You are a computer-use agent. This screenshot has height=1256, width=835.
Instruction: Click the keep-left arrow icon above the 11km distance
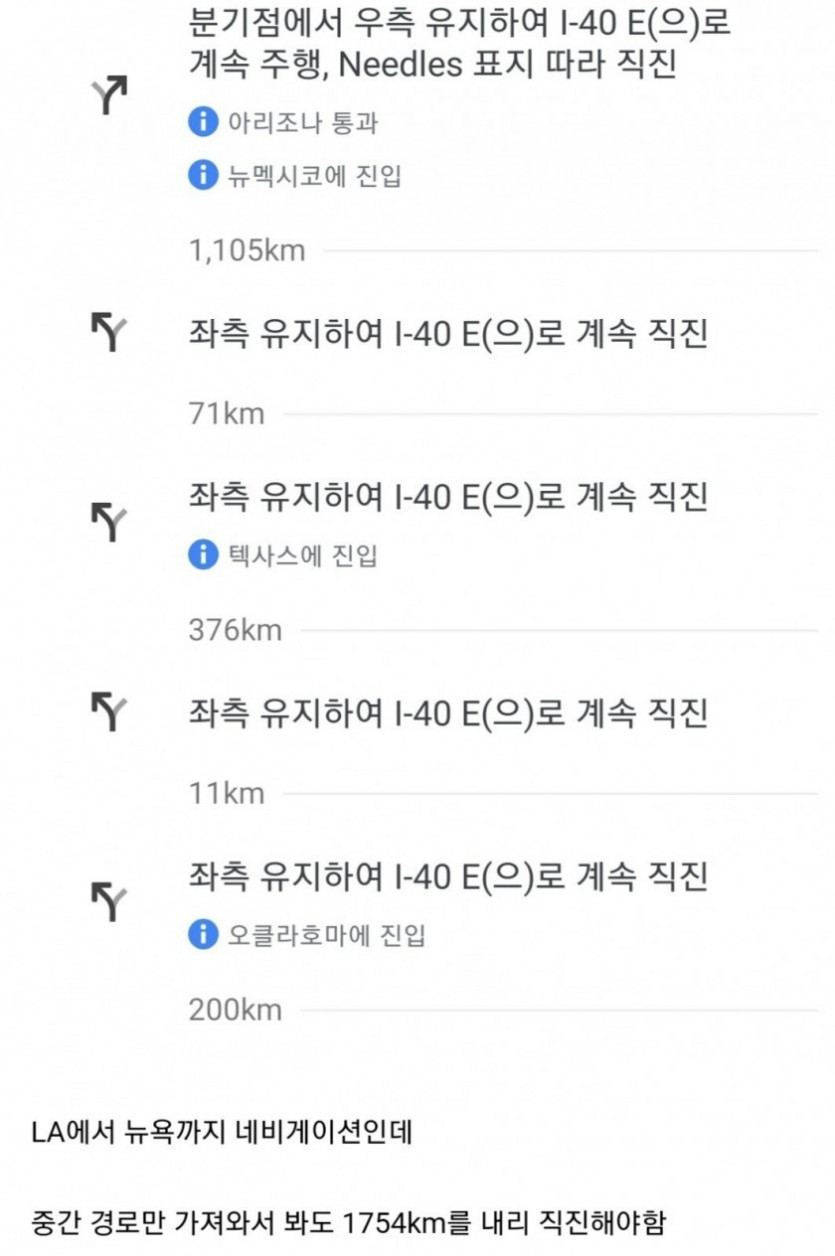point(110,711)
